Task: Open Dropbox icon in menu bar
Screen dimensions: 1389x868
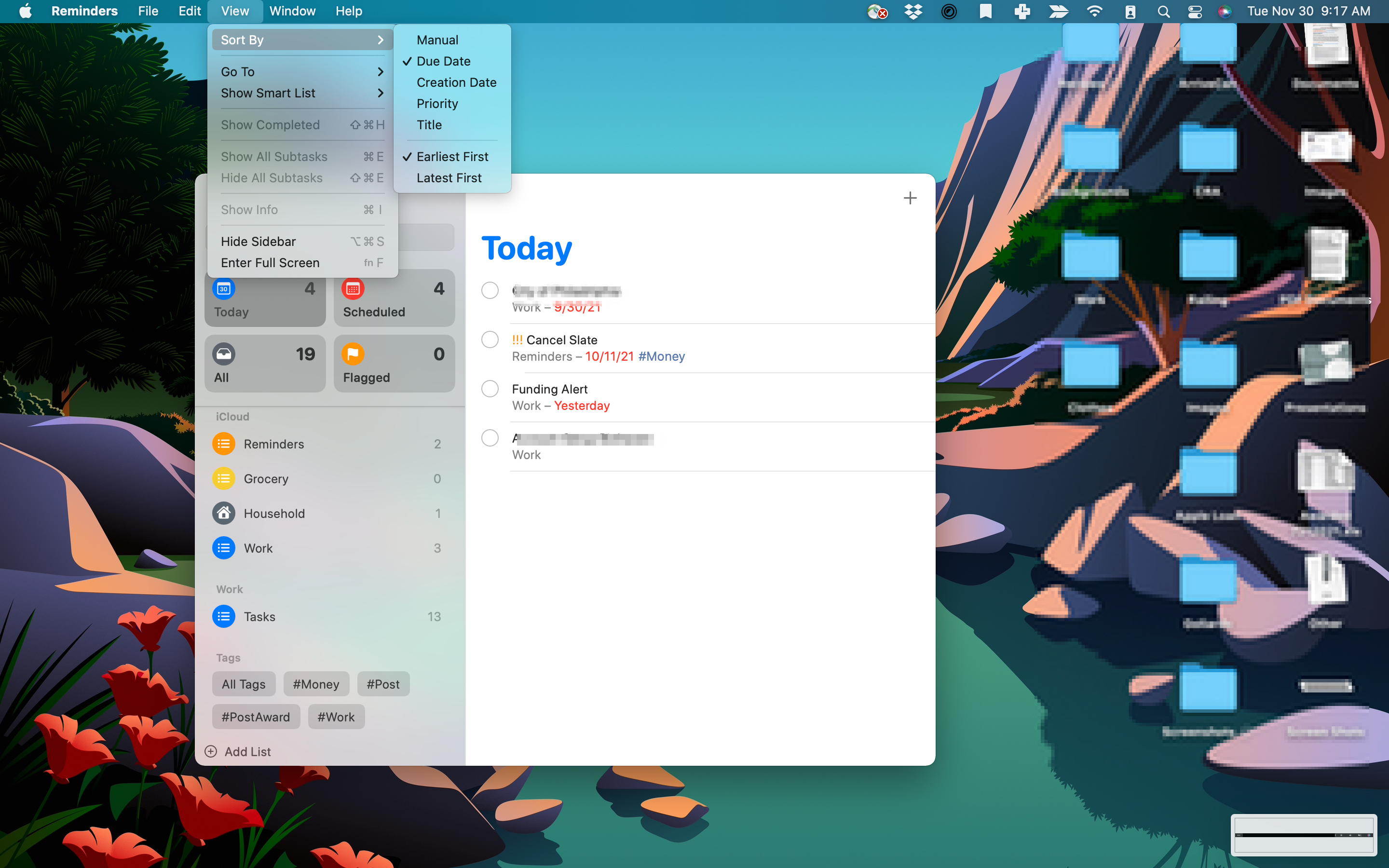Action: [912, 12]
